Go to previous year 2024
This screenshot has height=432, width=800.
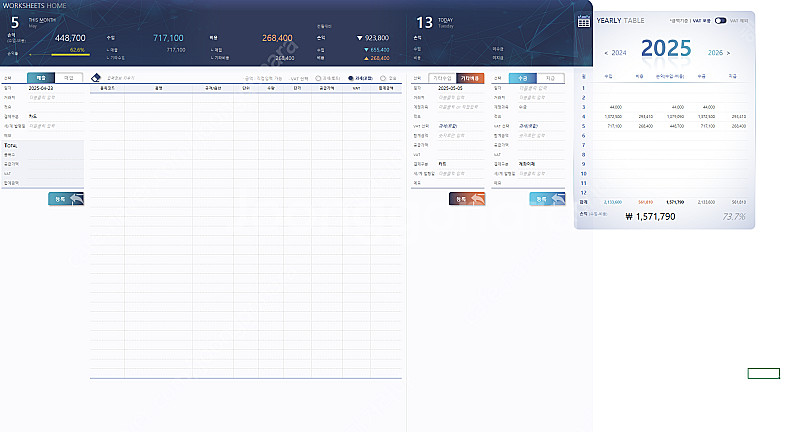pyautogui.click(x=616, y=53)
